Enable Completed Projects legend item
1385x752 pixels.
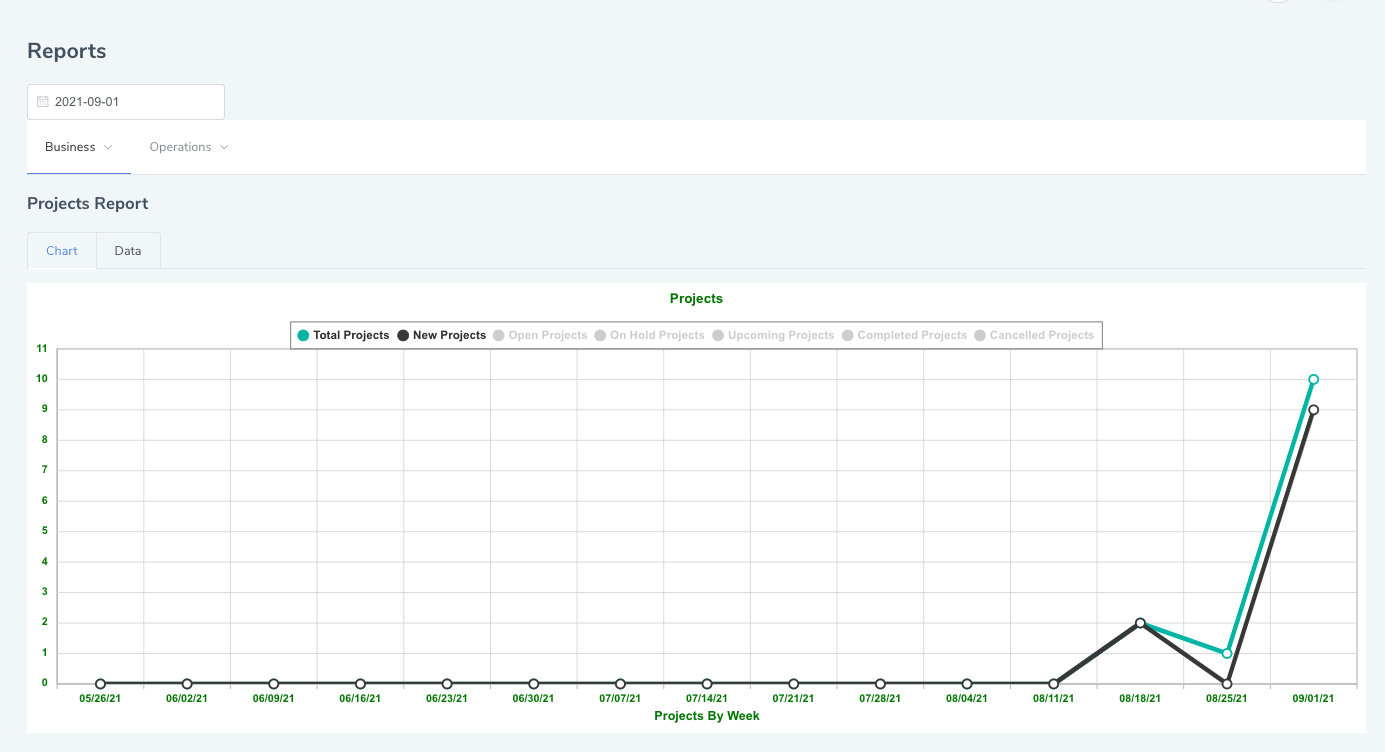tap(904, 335)
